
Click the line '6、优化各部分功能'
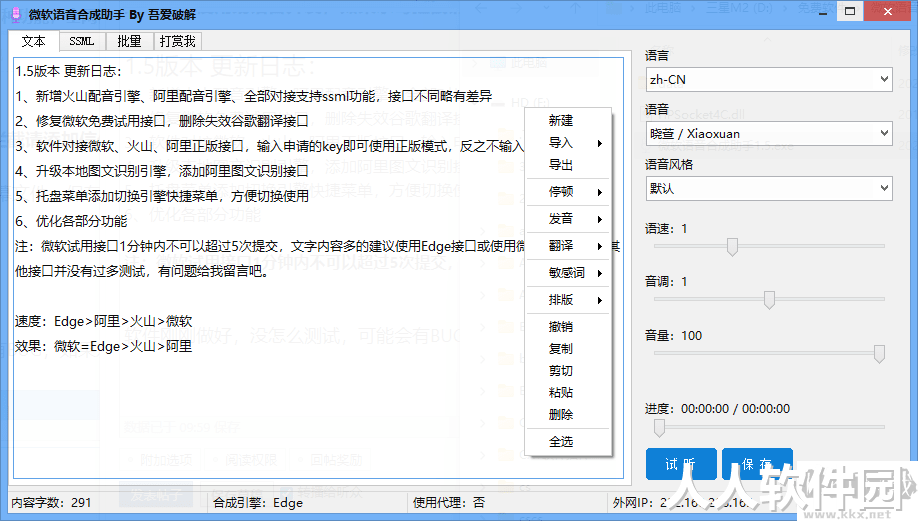(71, 221)
